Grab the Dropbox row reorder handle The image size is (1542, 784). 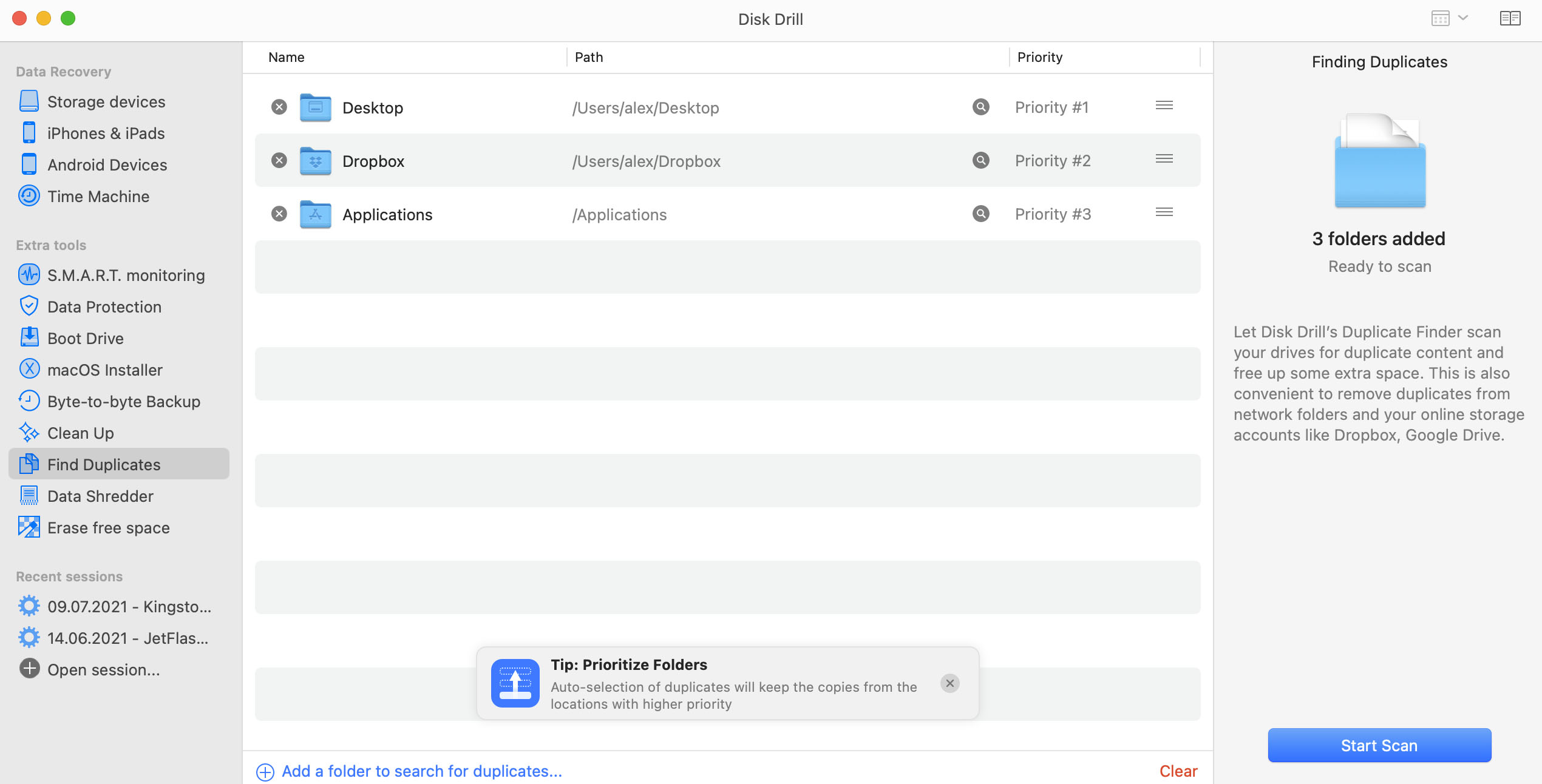[x=1164, y=159]
